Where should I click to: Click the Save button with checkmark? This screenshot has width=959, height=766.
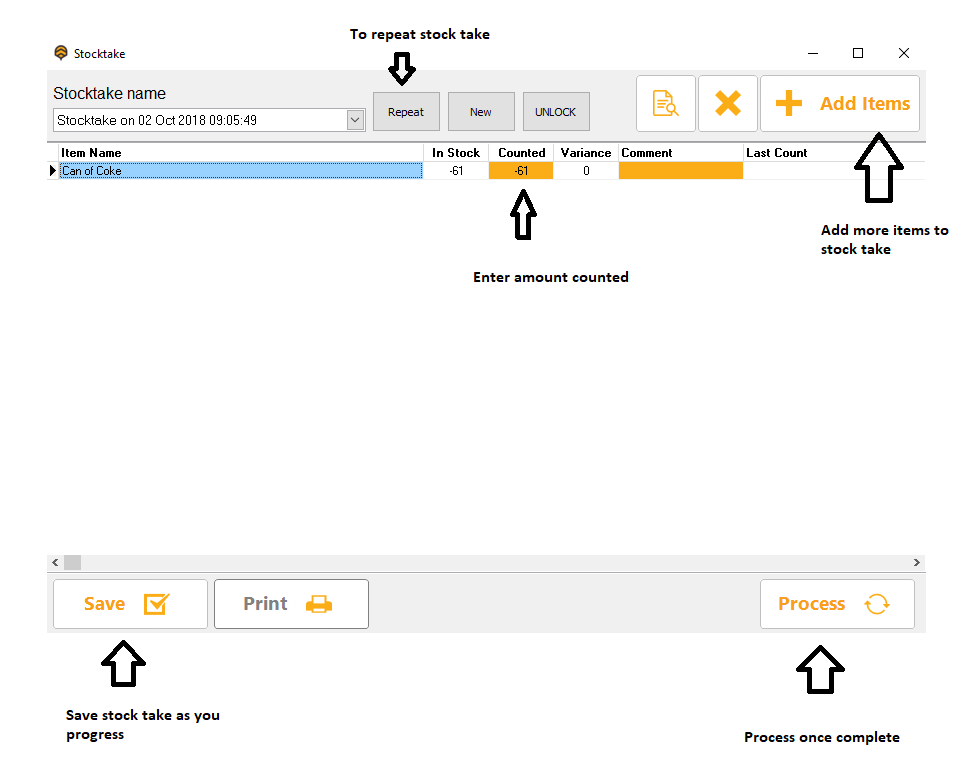130,604
